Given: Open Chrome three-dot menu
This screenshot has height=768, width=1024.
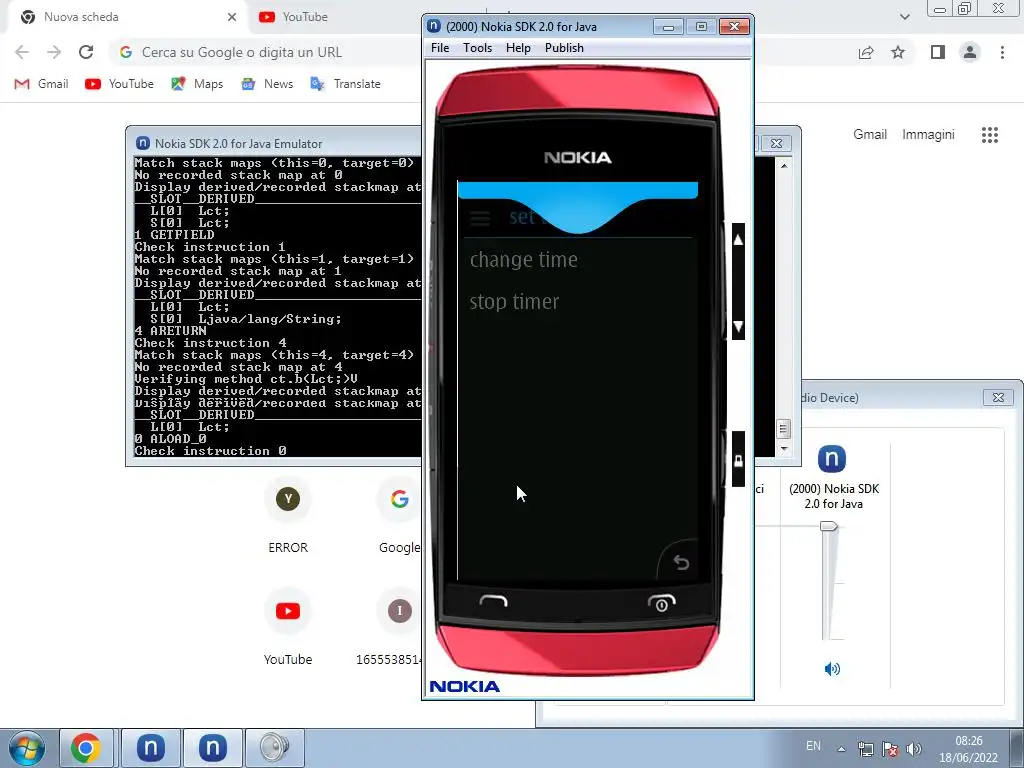Looking at the screenshot, I should 1002,52.
